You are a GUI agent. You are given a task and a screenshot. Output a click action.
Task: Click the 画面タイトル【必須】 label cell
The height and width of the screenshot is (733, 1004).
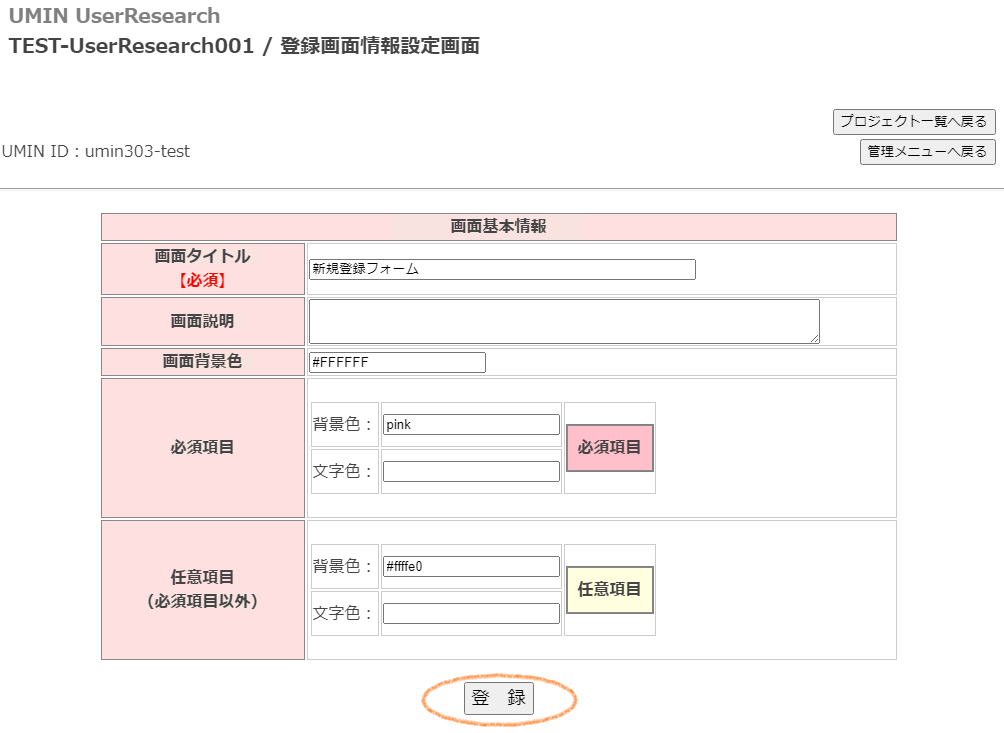pyautogui.click(x=203, y=268)
